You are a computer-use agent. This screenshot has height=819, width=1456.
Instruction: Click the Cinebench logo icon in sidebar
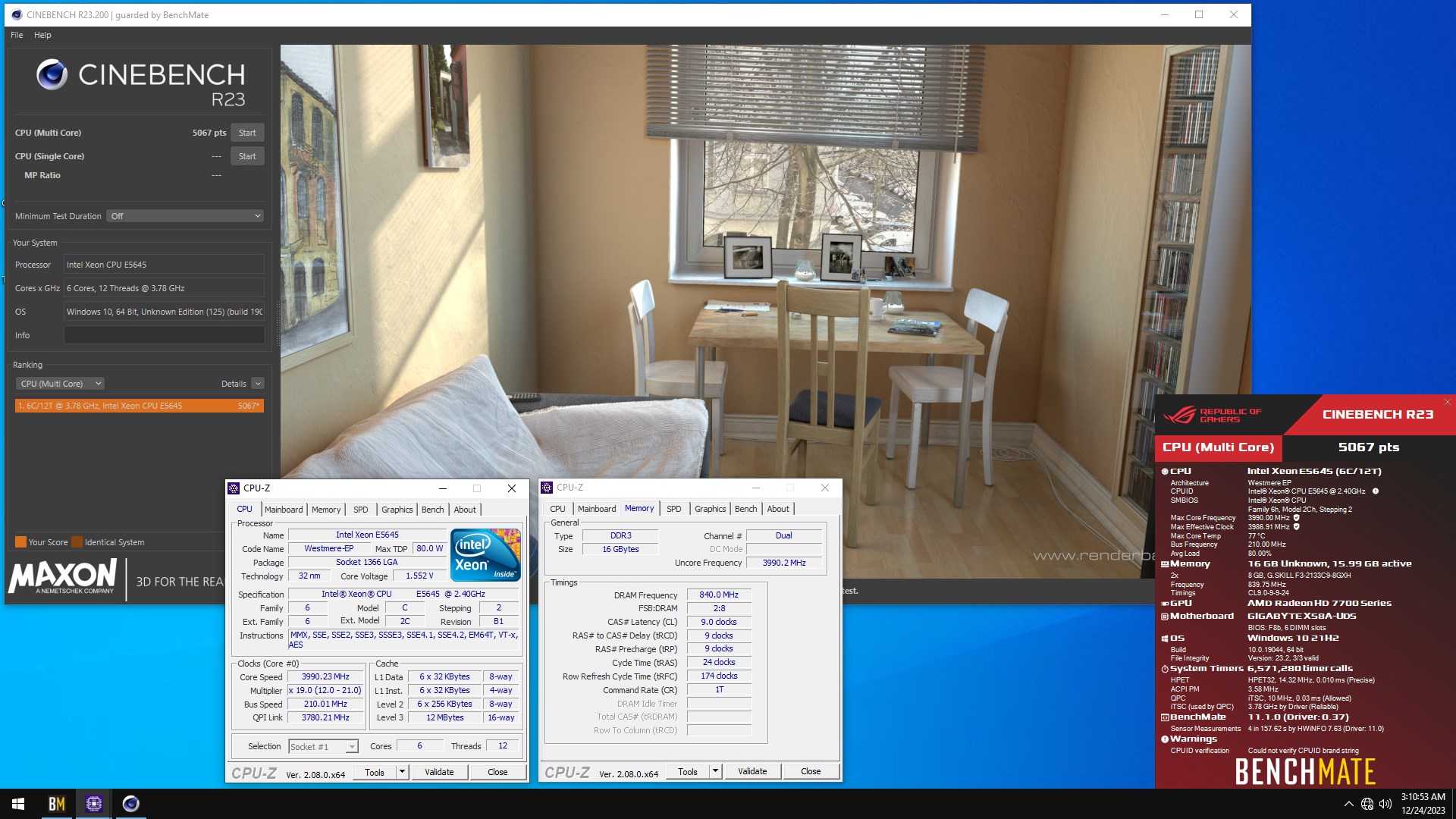click(x=52, y=74)
